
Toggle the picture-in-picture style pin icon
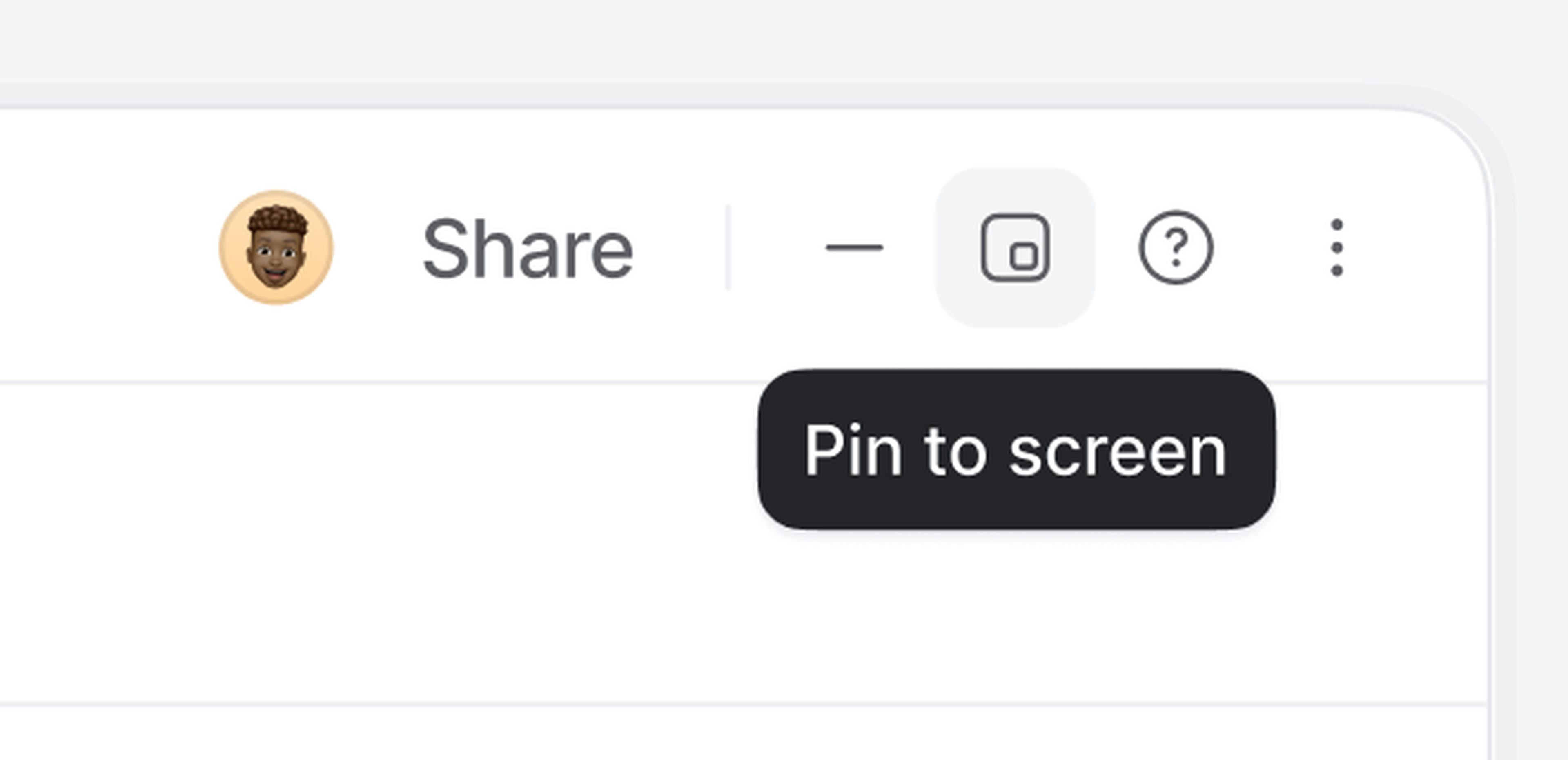(x=1015, y=248)
